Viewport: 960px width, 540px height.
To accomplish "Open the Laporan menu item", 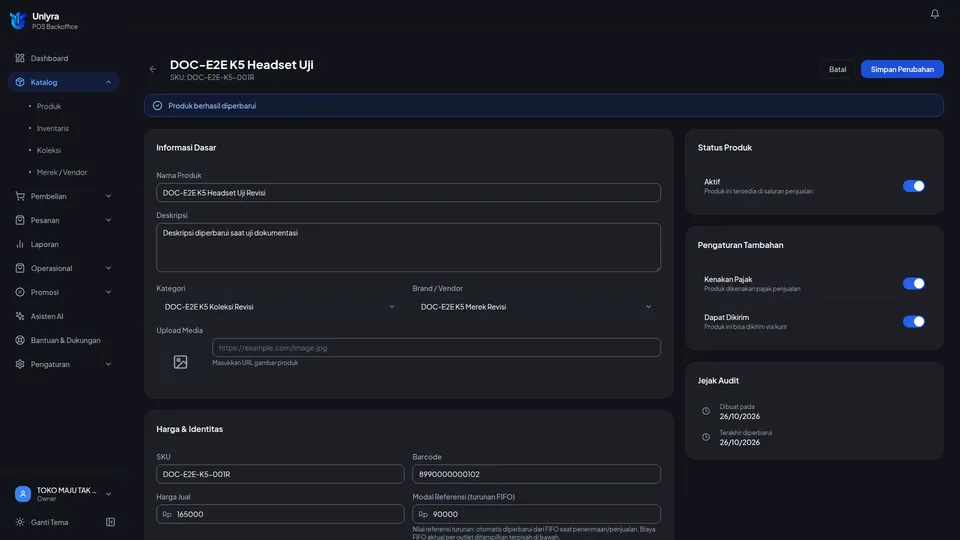I will (x=64, y=244).
